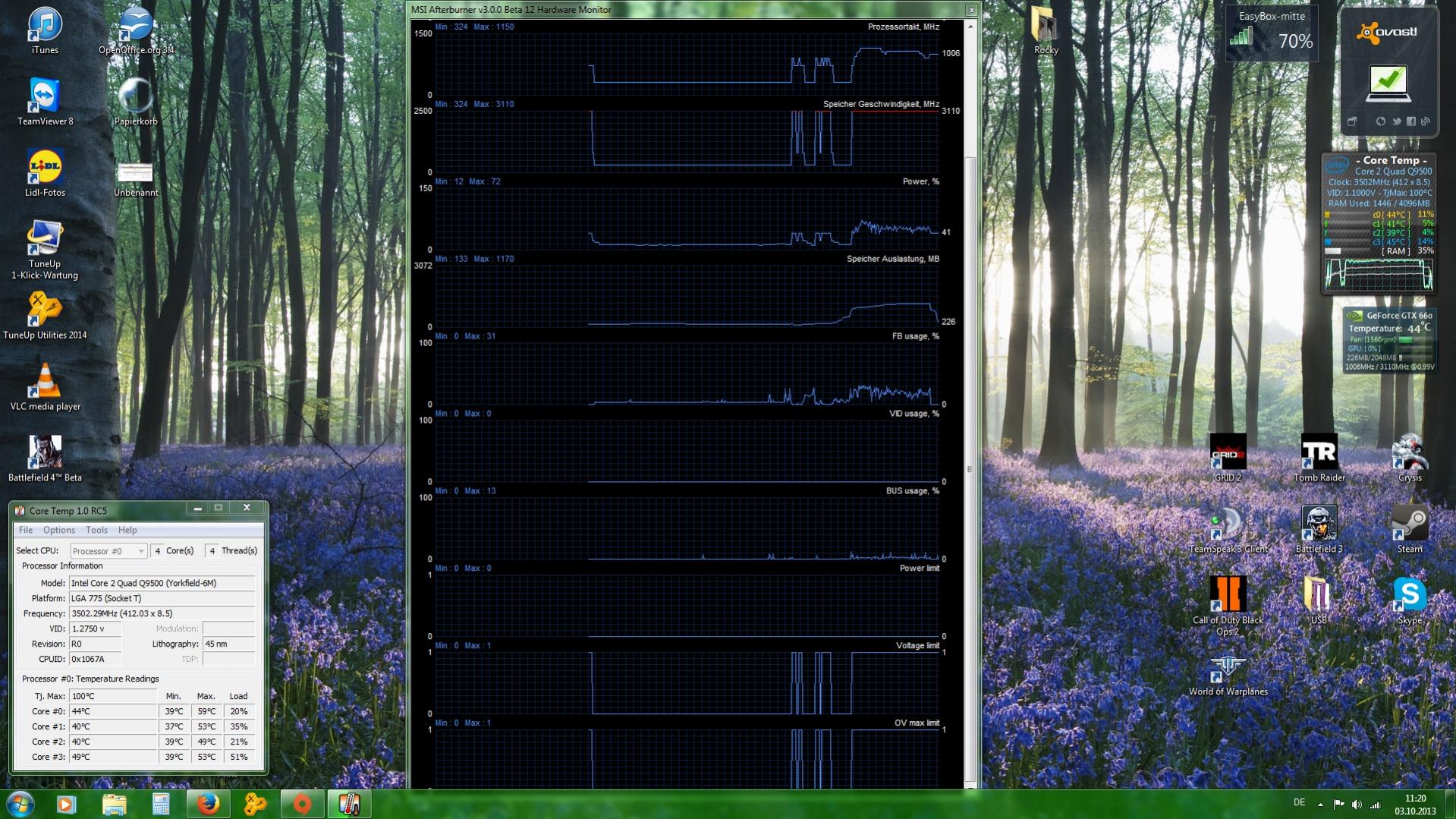
Task: Click the Tj. Max value 100°C
Action: pos(113,696)
